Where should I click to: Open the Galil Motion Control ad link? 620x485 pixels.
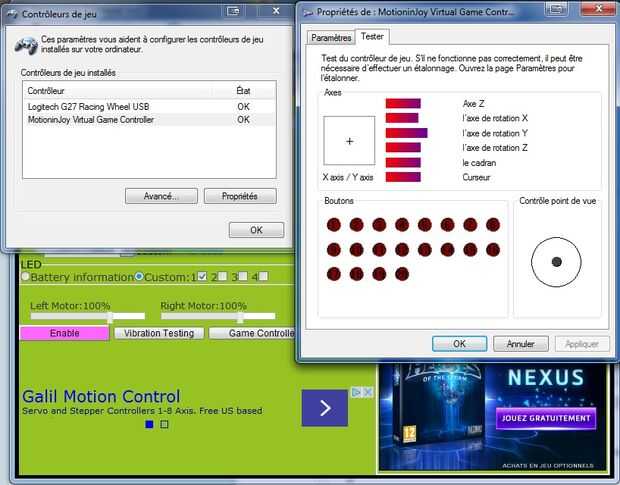coord(101,396)
